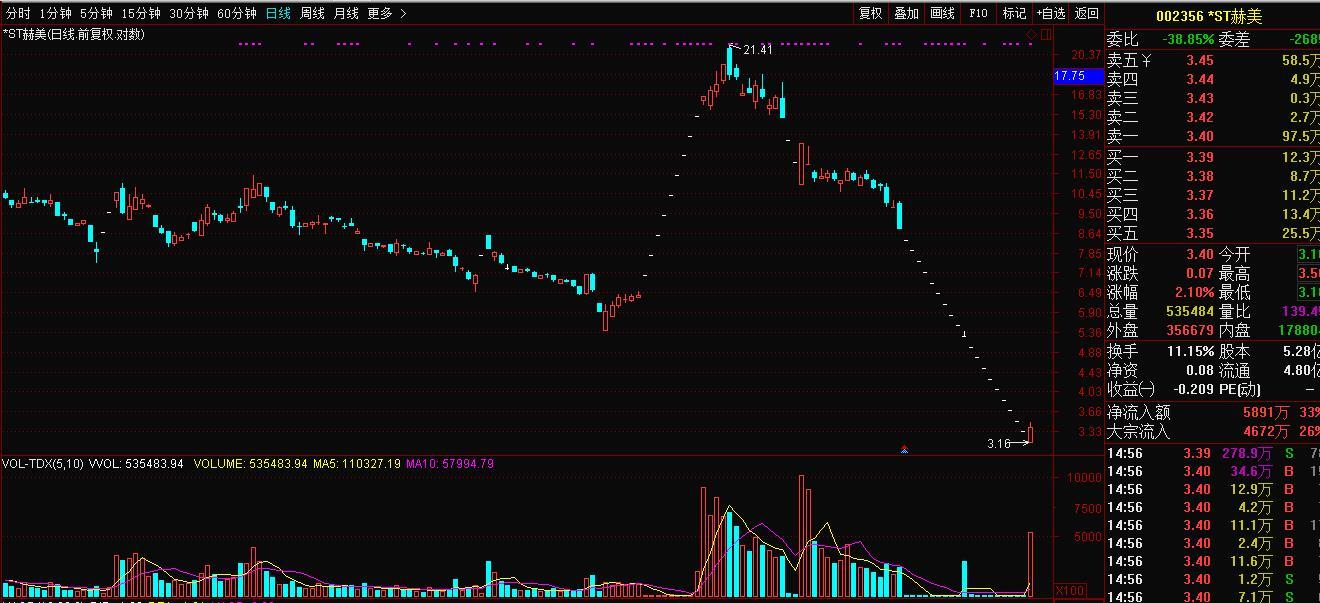
Task: Click the square window icon at chart corner
Action: [1046, 35]
